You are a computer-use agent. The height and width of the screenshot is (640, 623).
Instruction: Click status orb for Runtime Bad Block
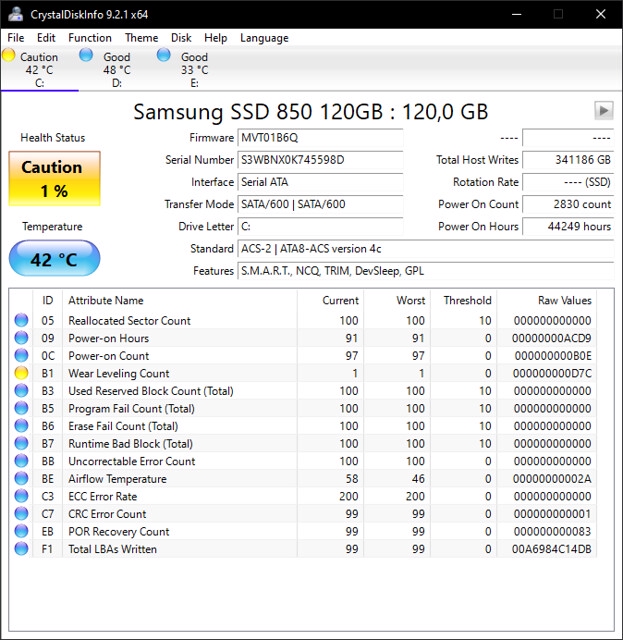(21, 443)
